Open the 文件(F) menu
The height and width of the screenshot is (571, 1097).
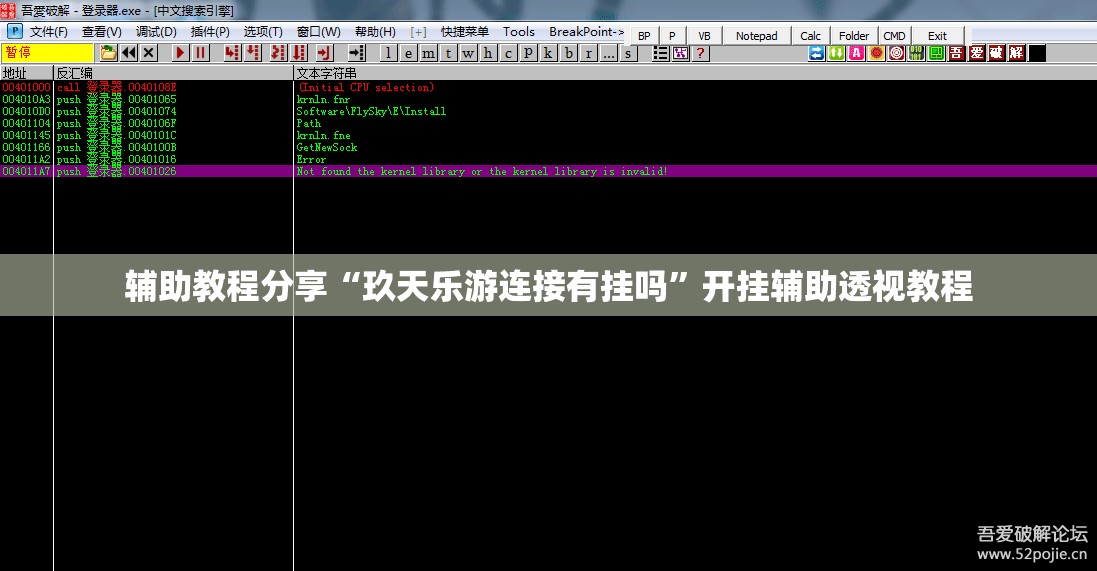tap(48, 32)
